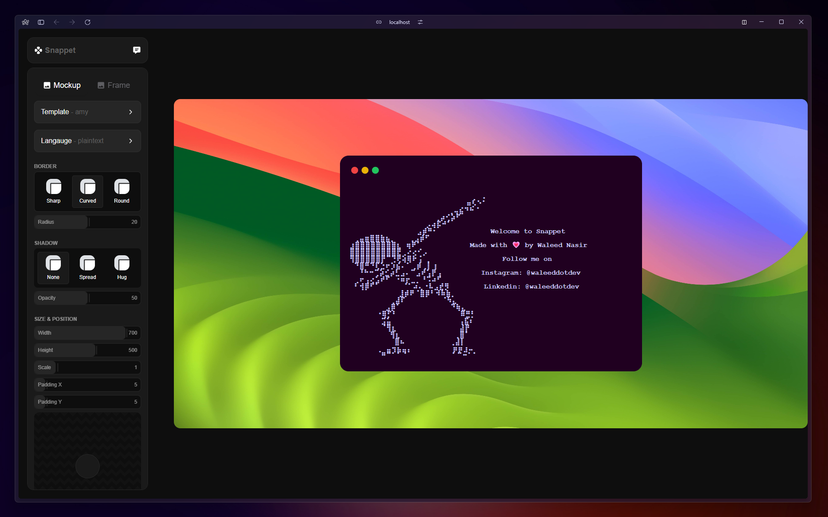Select Hug shadow option
Screen dimensions: 828x517
121,268
